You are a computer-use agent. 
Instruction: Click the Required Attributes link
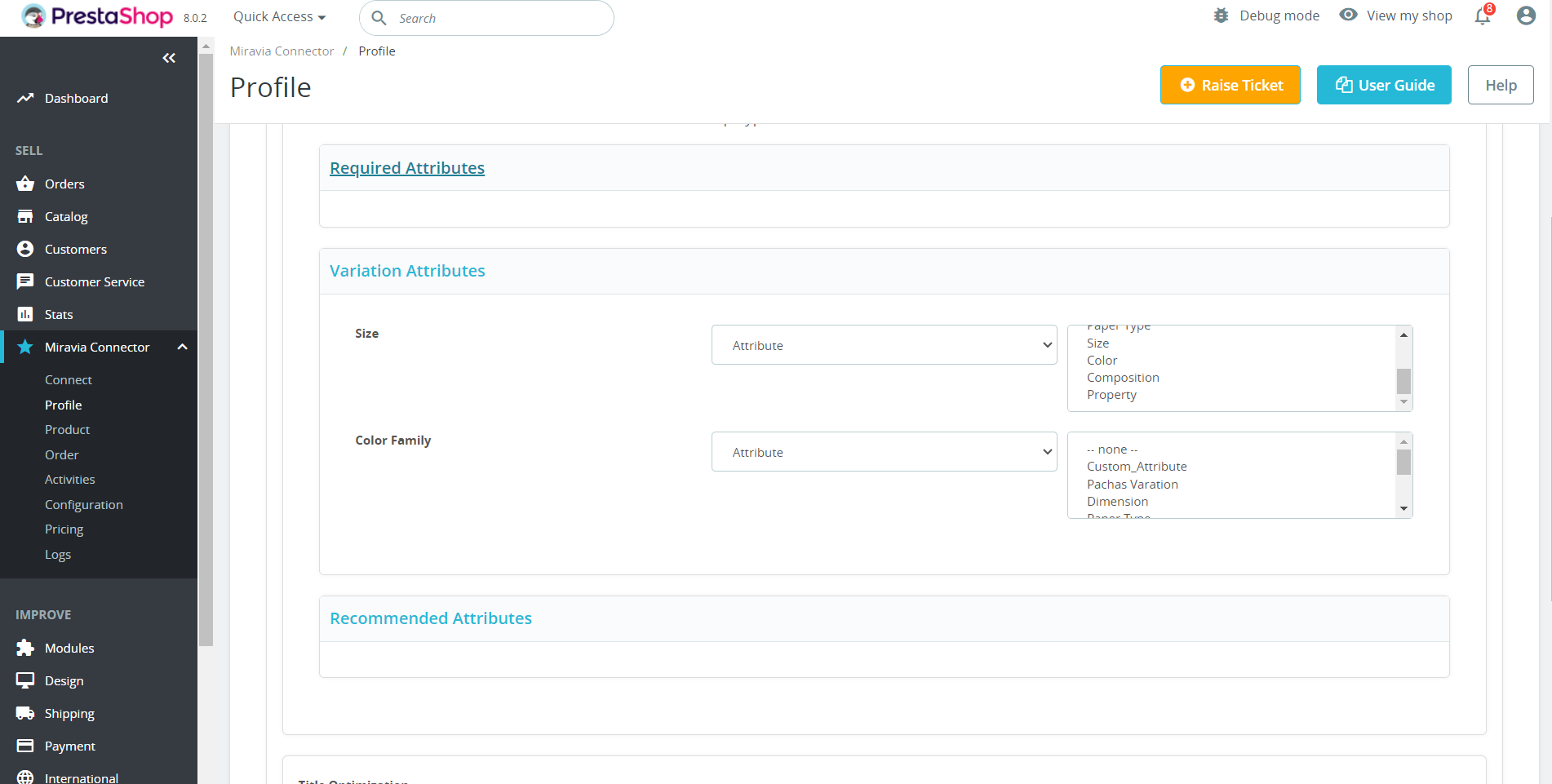[x=407, y=168]
